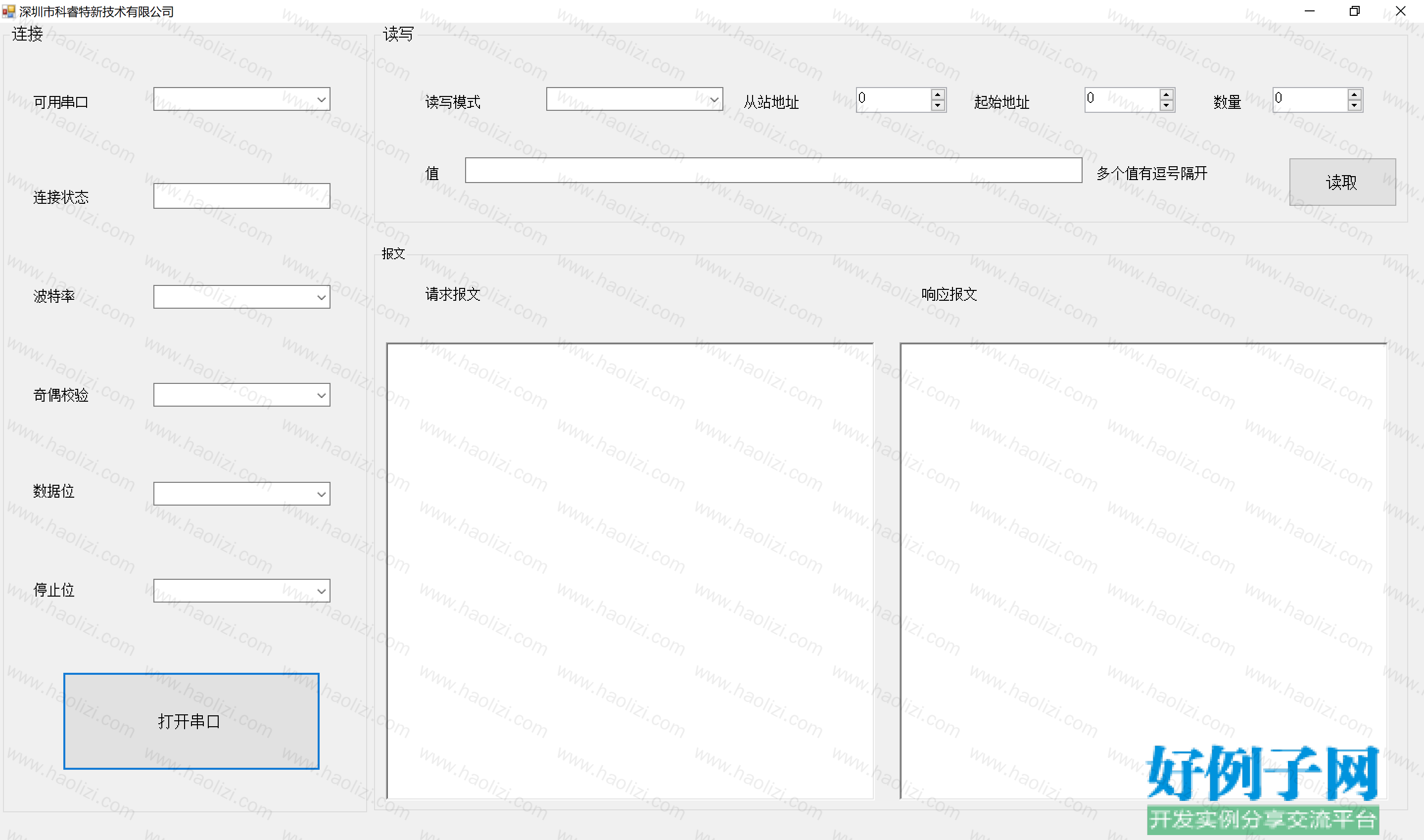Click the 读写 group box title

tap(398, 35)
